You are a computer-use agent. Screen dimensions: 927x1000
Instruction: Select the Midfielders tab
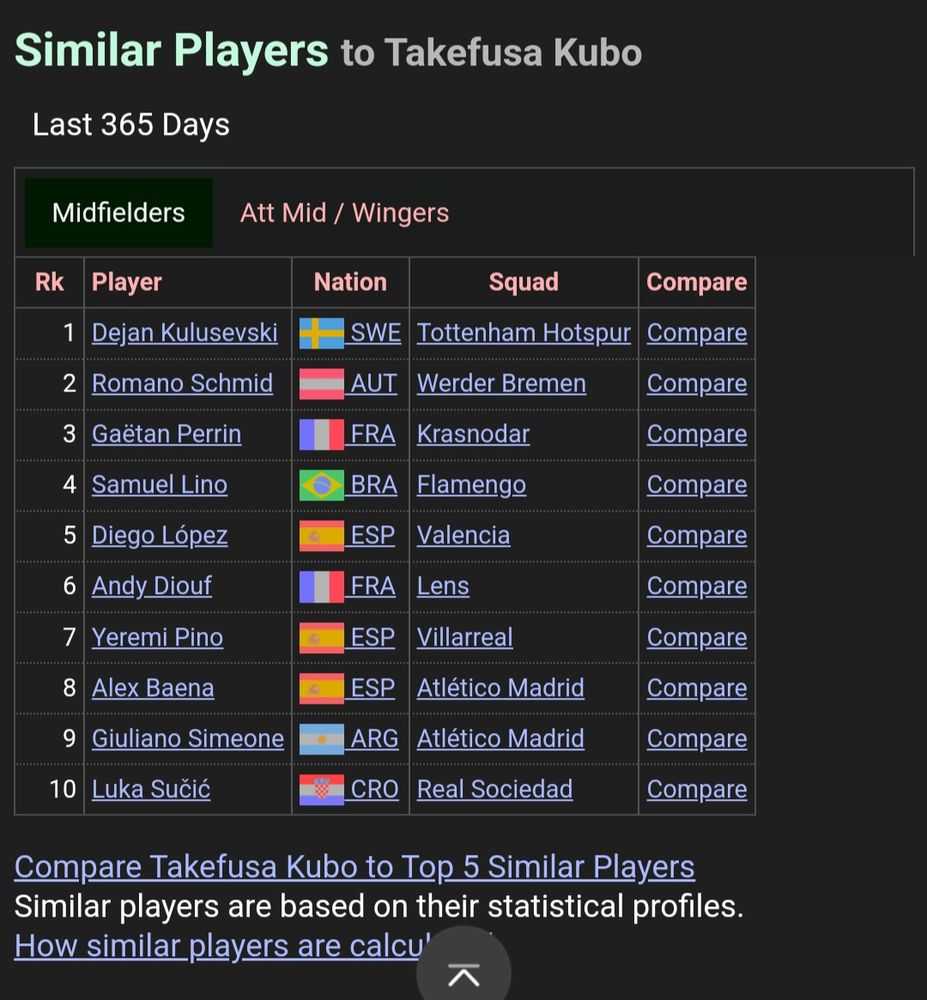(117, 213)
